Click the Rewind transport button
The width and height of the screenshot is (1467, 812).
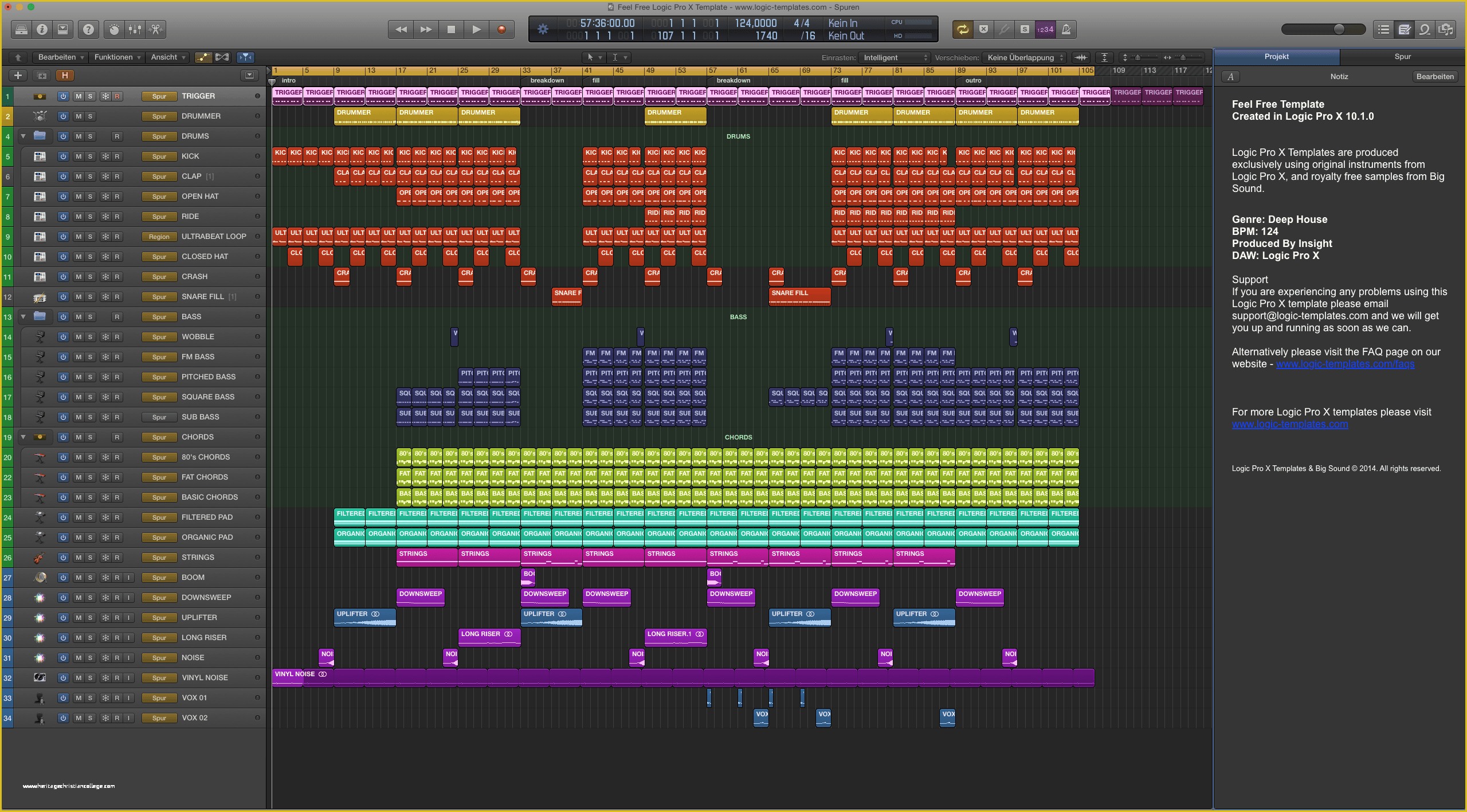(x=401, y=29)
